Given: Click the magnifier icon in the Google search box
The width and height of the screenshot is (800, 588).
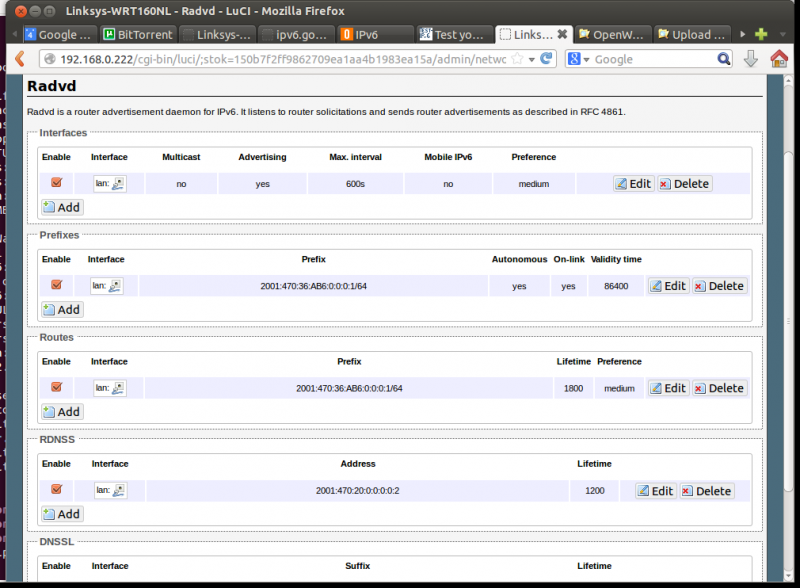Looking at the screenshot, I should coord(722,58).
